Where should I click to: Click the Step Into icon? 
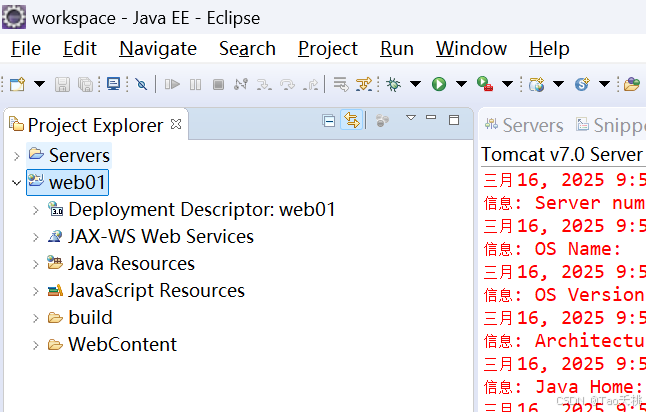point(264,84)
